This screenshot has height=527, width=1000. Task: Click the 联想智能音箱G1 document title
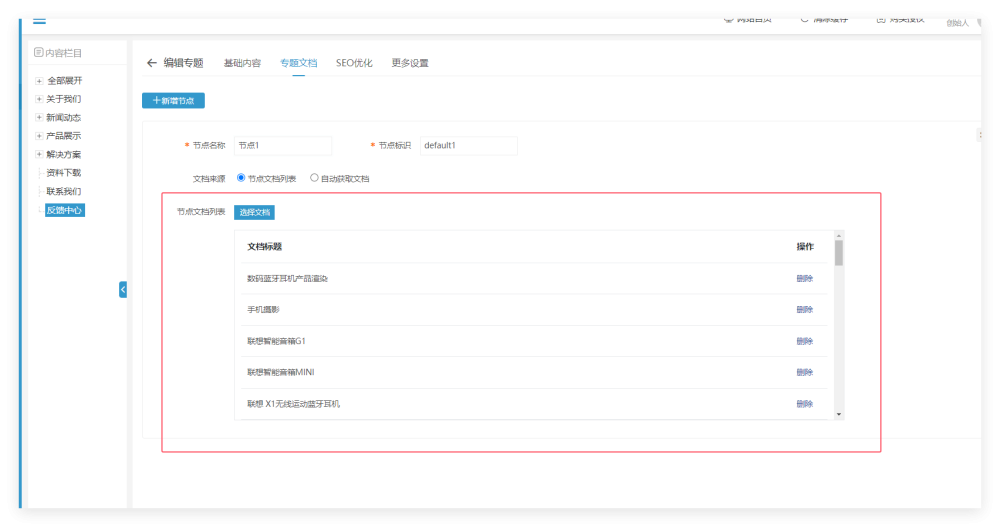(x=276, y=341)
